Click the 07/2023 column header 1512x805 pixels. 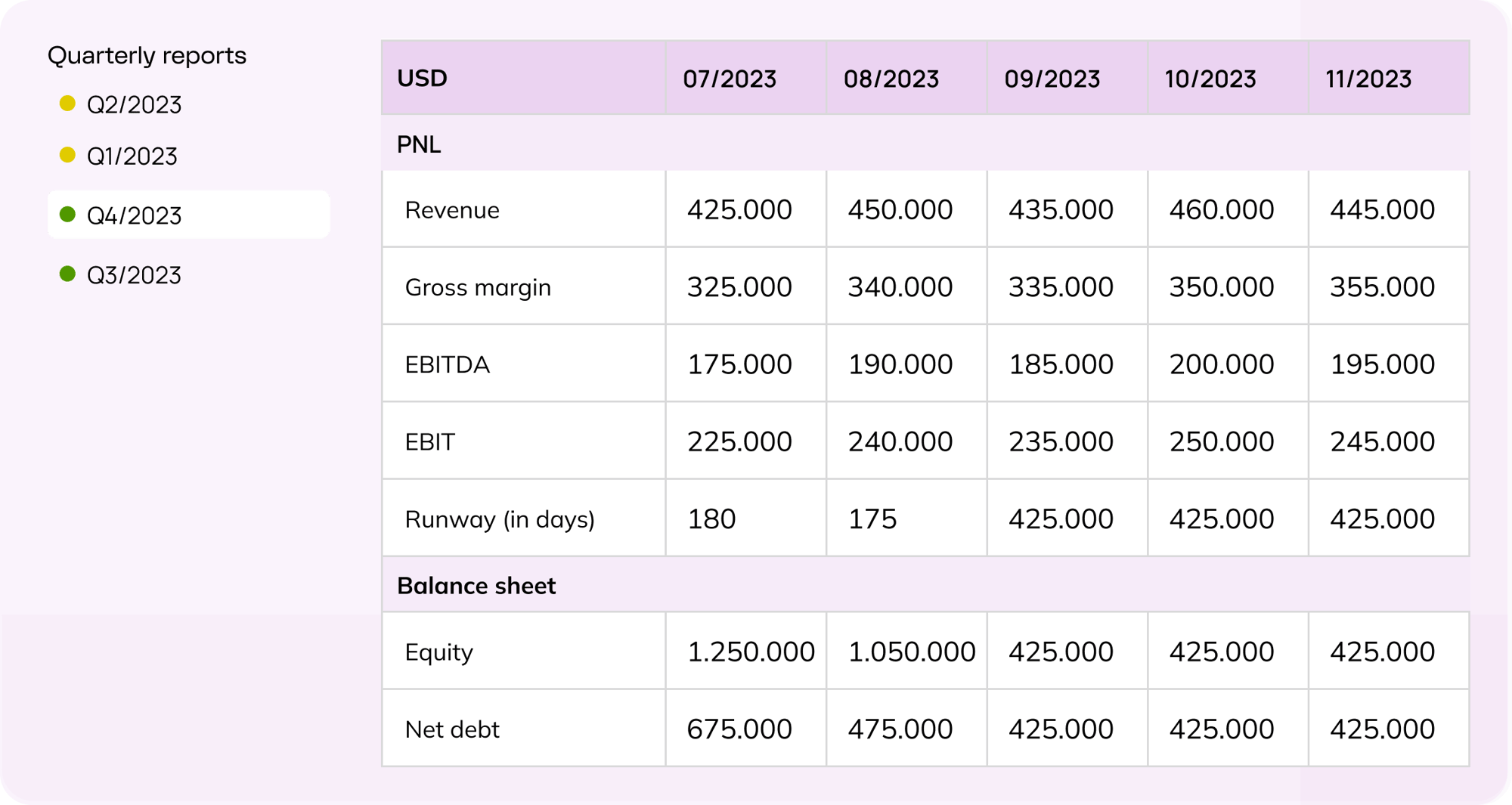click(730, 79)
